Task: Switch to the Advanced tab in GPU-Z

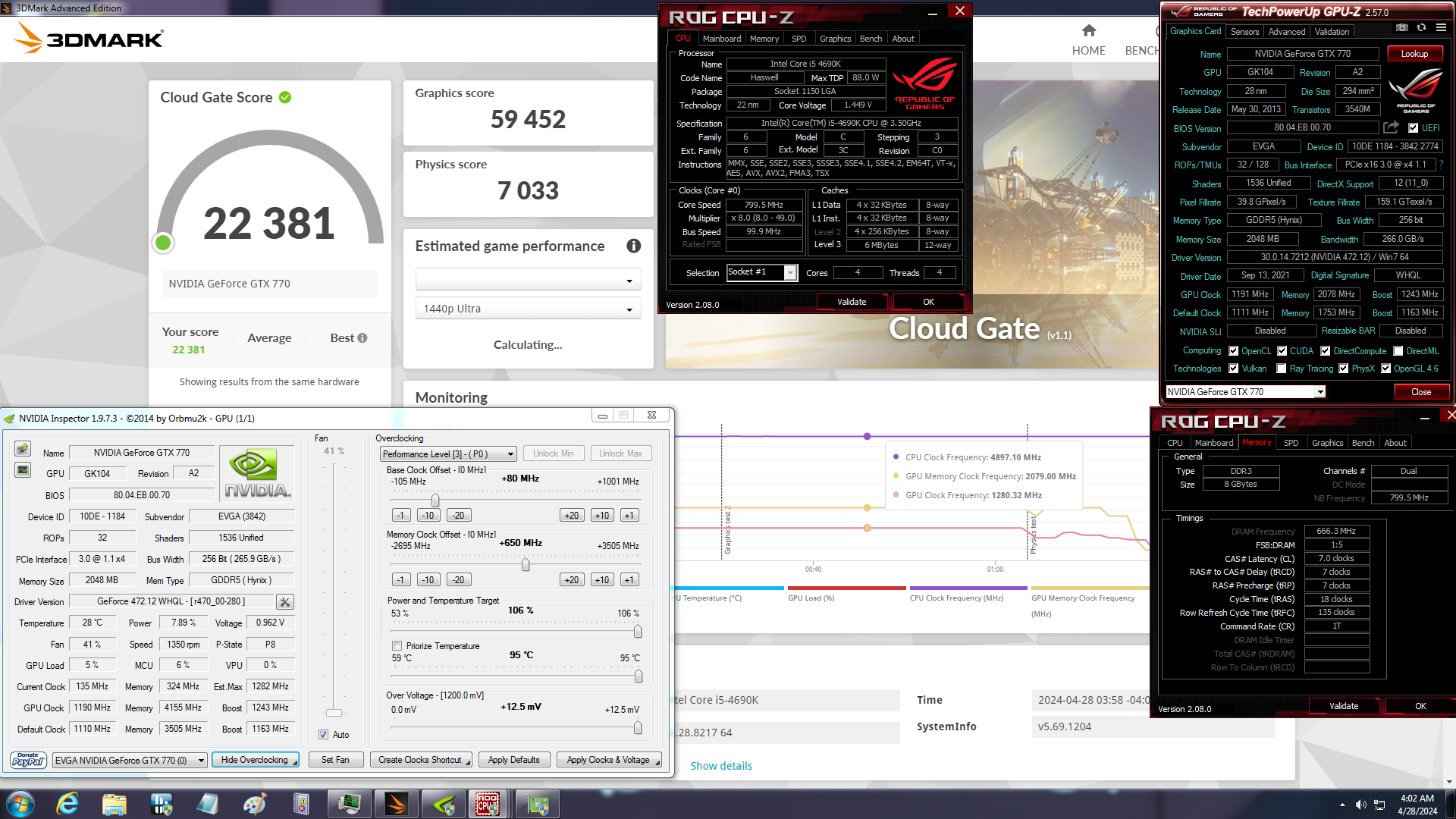Action: pyautogui.click(x=1287, y=31)
